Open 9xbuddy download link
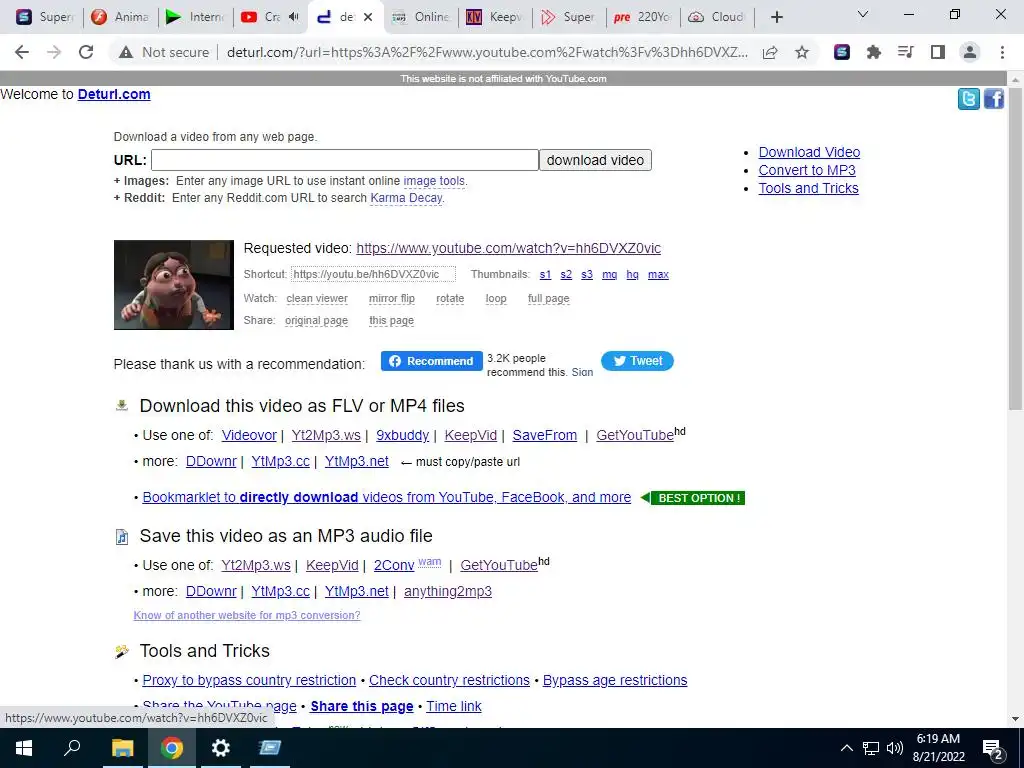 402,436
